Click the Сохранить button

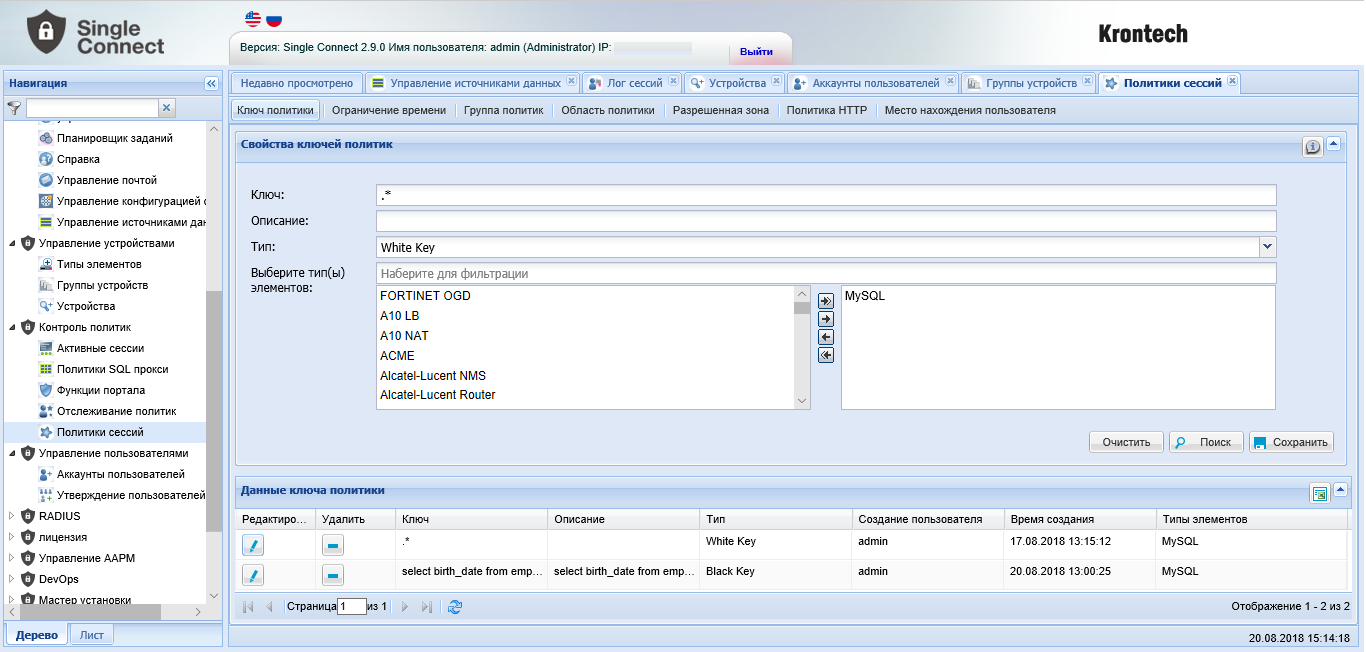(x=1291, y=442)
